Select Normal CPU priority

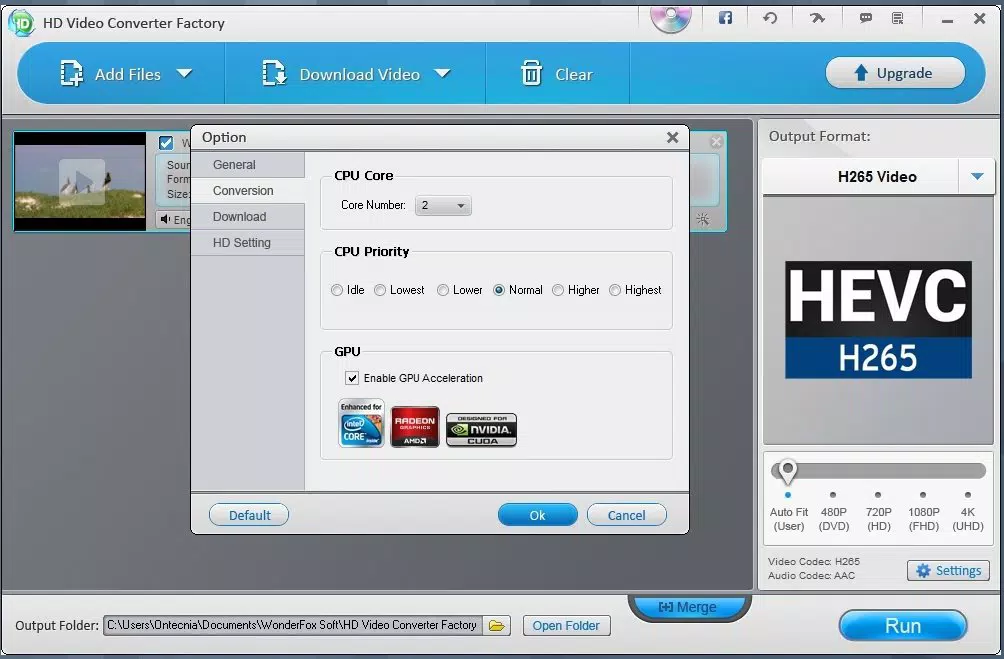pos(499,290)
